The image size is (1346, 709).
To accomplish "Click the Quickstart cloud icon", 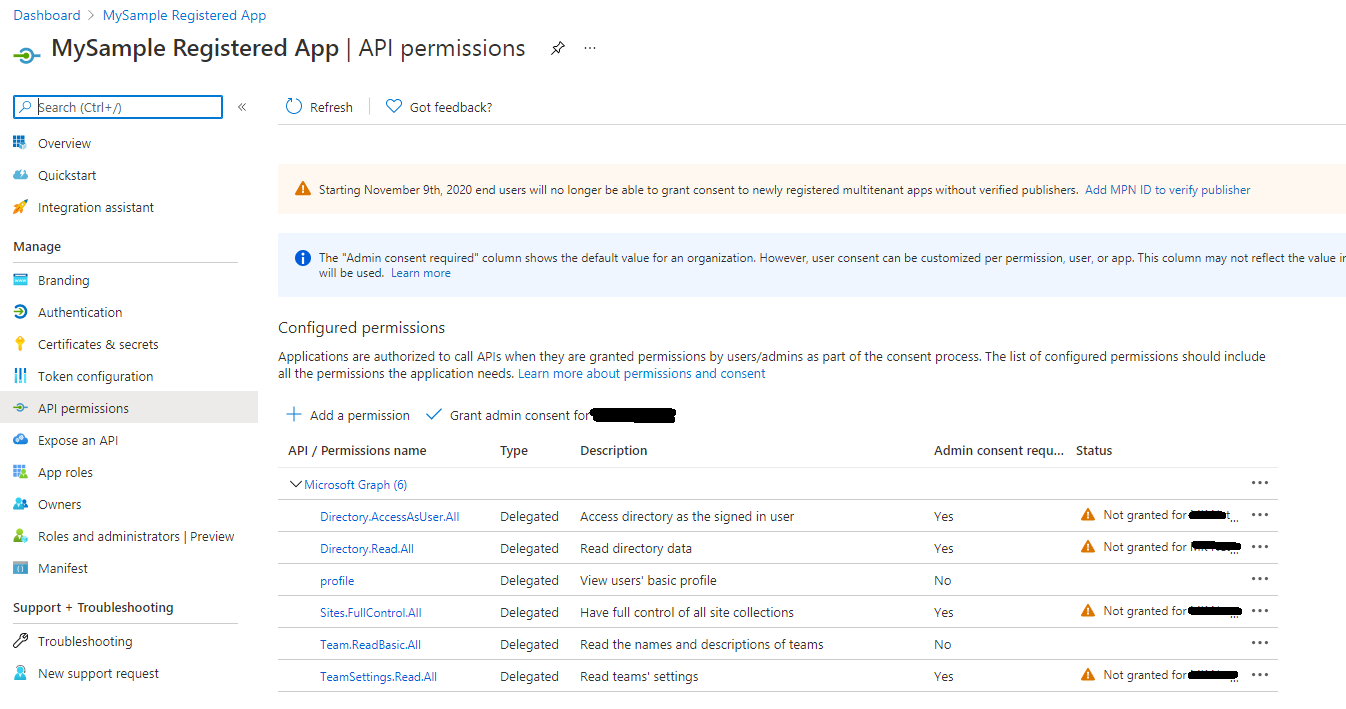I will point(20,175).
